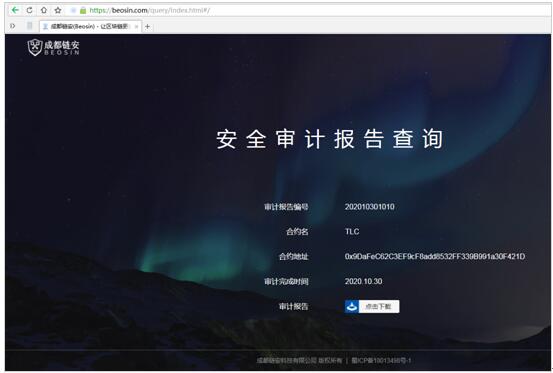The height and width of the screenshot is (373, 553).
Task: Click report number 202010301010
Action: 370,207
